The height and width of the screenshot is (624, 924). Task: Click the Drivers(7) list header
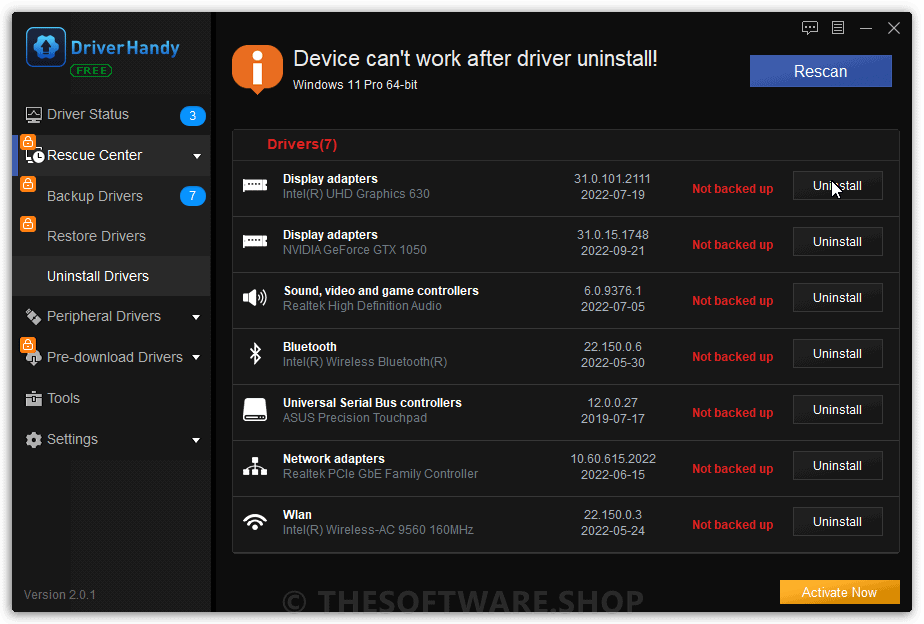point(302,144)
